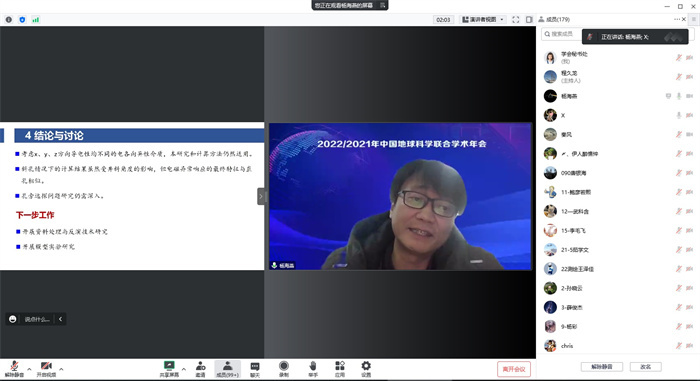The width and height of the screenshot is (700, 381).
Task: Click the green network signal icon
Action: point(35,20)
